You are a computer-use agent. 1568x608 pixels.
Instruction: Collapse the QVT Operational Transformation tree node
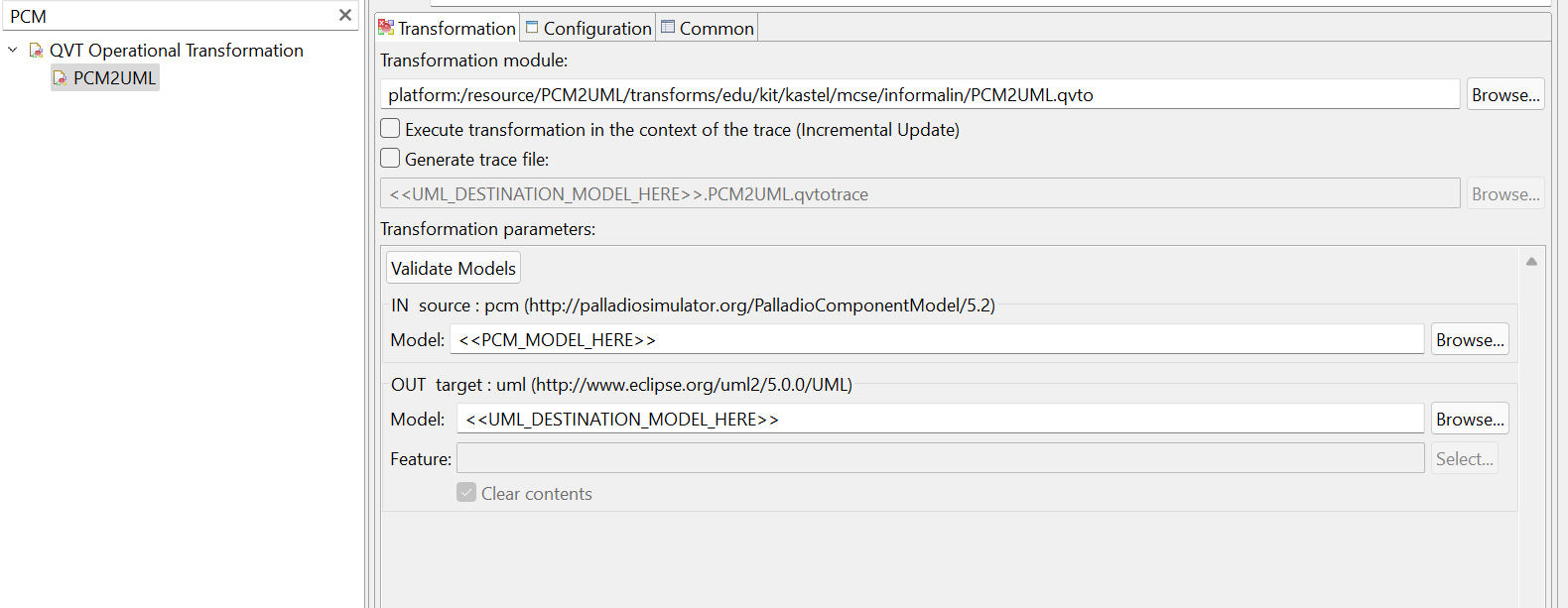click(13, 50)
